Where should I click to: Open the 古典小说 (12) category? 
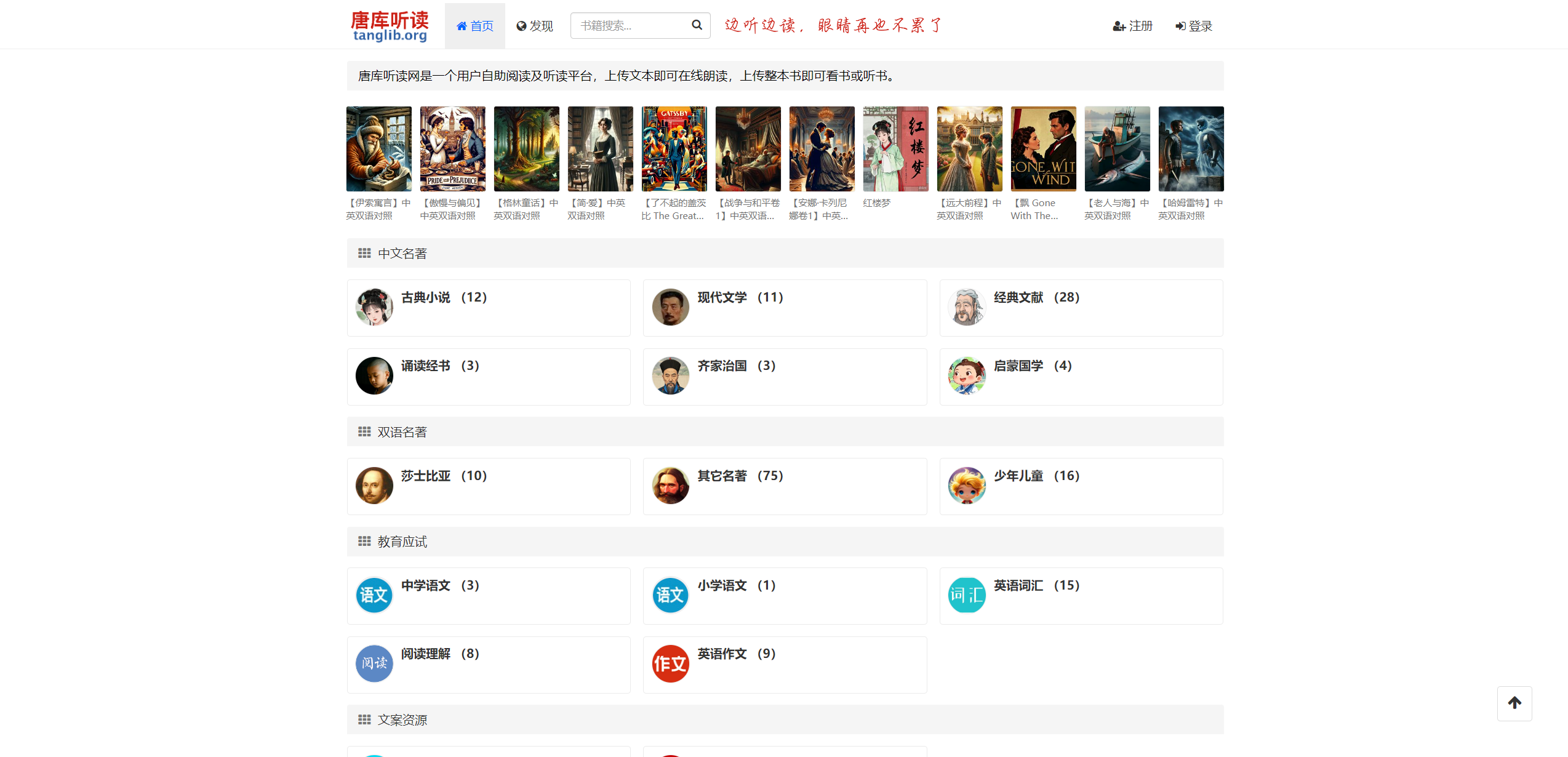coord(444,297)
